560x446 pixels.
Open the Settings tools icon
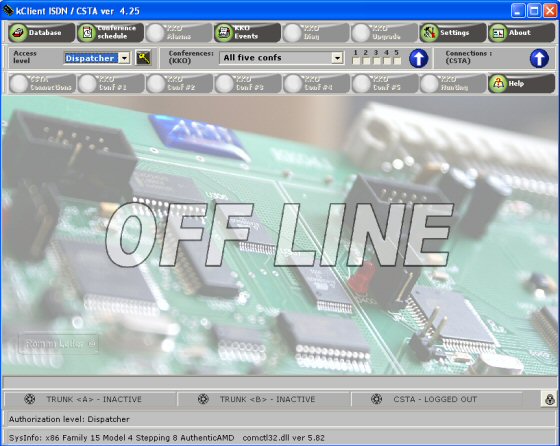429,33
